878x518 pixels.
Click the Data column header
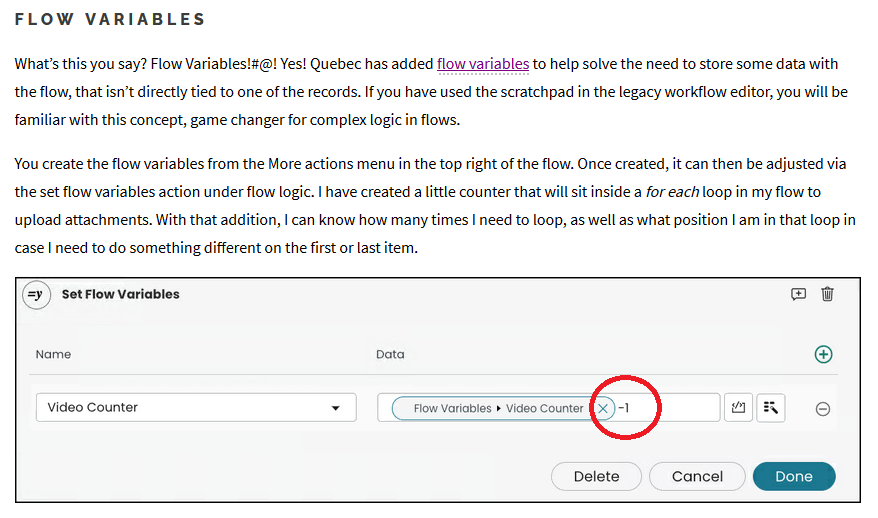coord(390,354)
